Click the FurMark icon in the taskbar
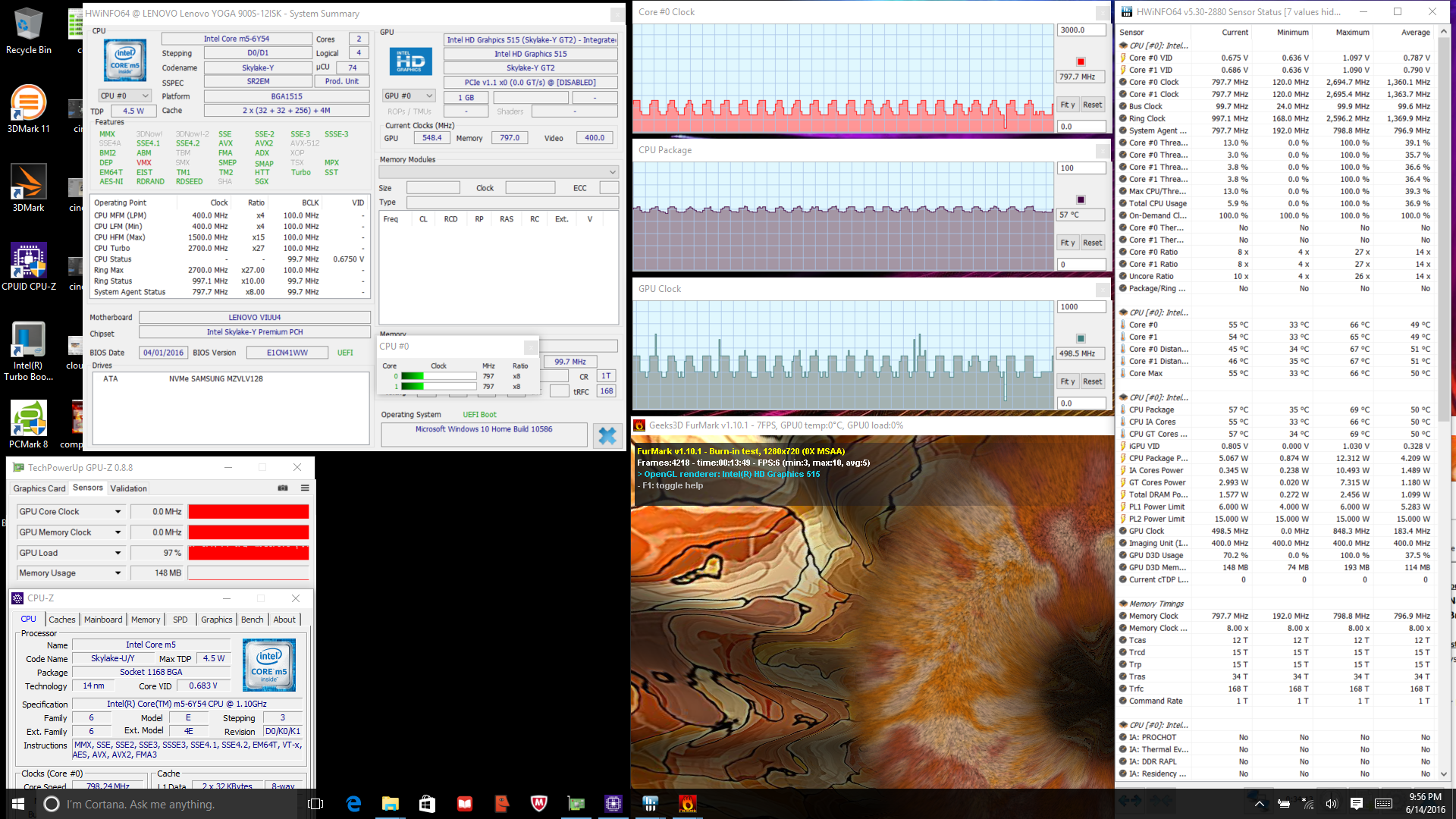This screenshot has width=1456, height=819. tap(687, 804)
